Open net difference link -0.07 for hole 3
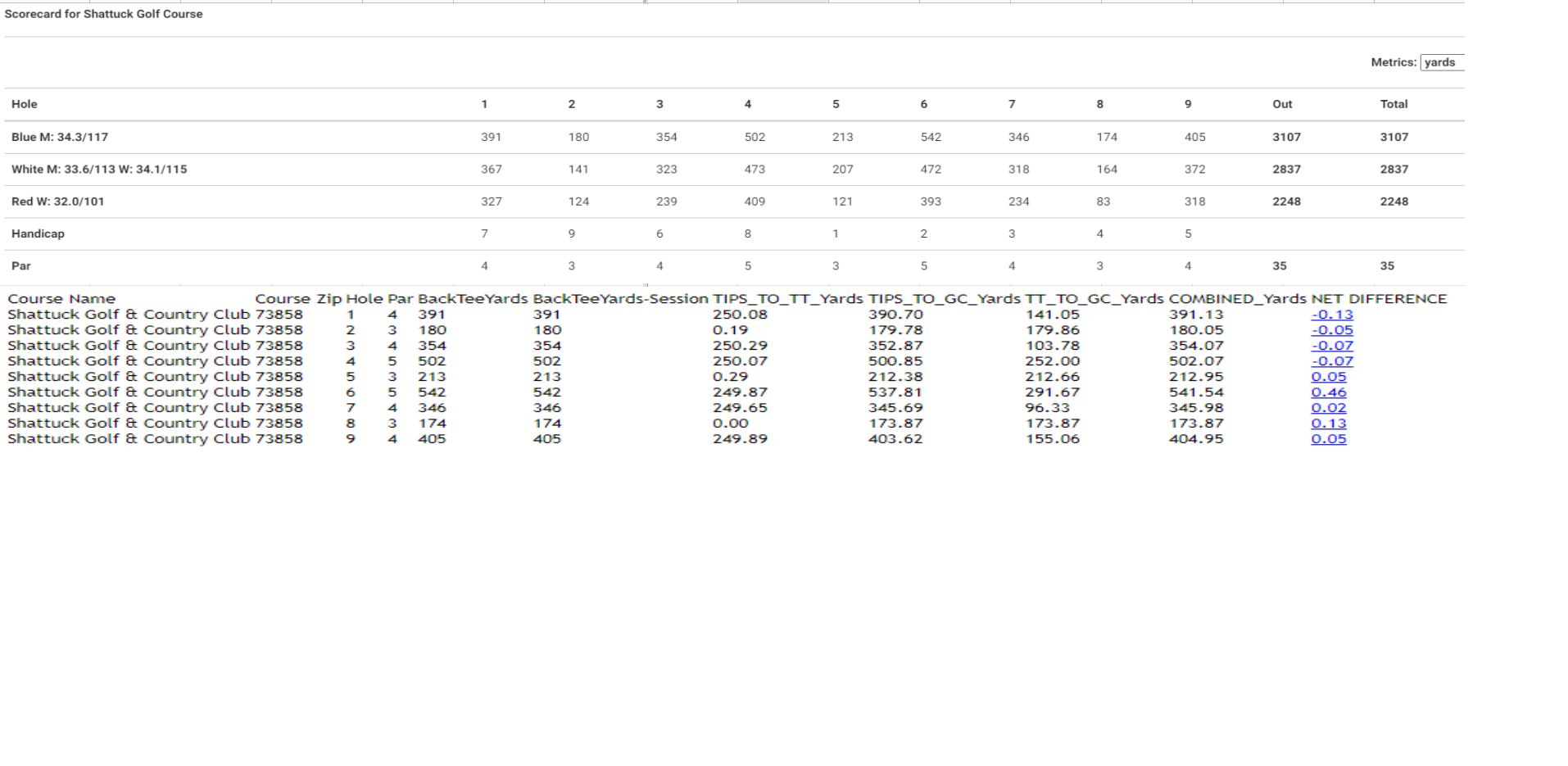Image resolution: width=1568 pixels, height=766 pixels. (x=1332, y=346)
